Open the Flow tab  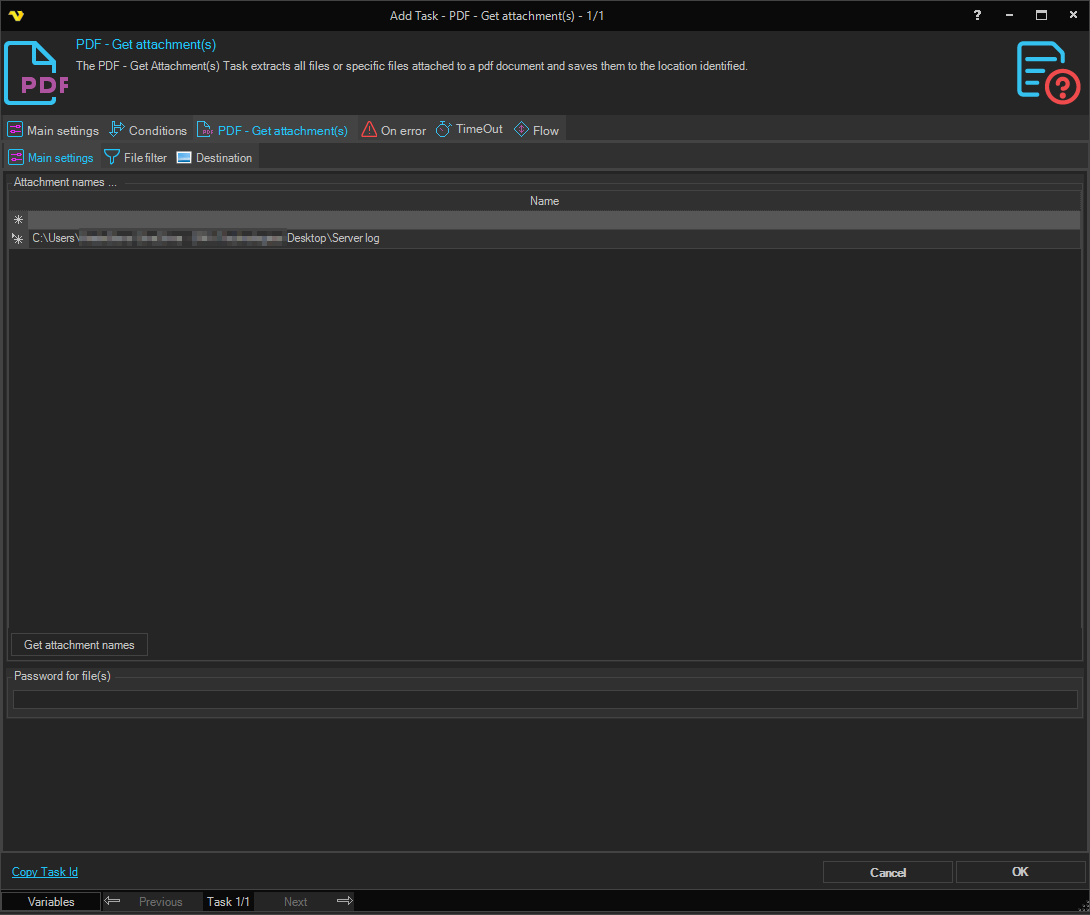537,130
